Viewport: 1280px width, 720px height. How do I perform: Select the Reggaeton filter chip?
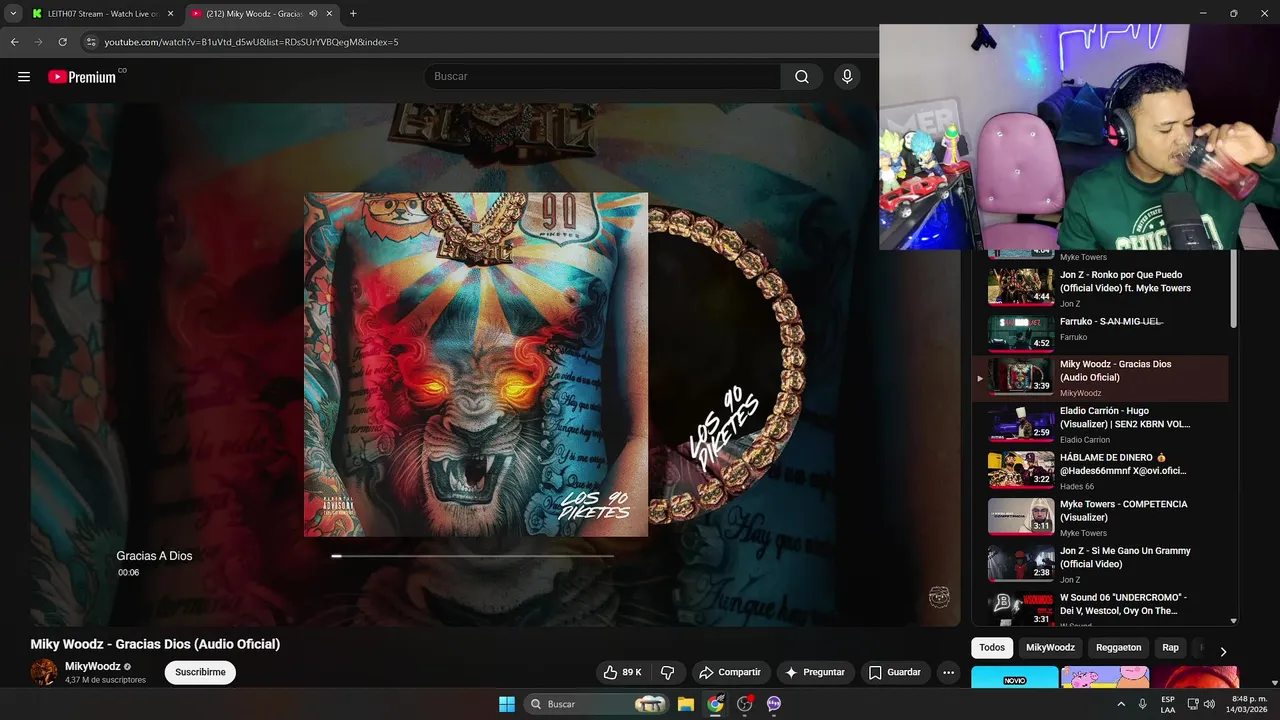[1118, 648]
